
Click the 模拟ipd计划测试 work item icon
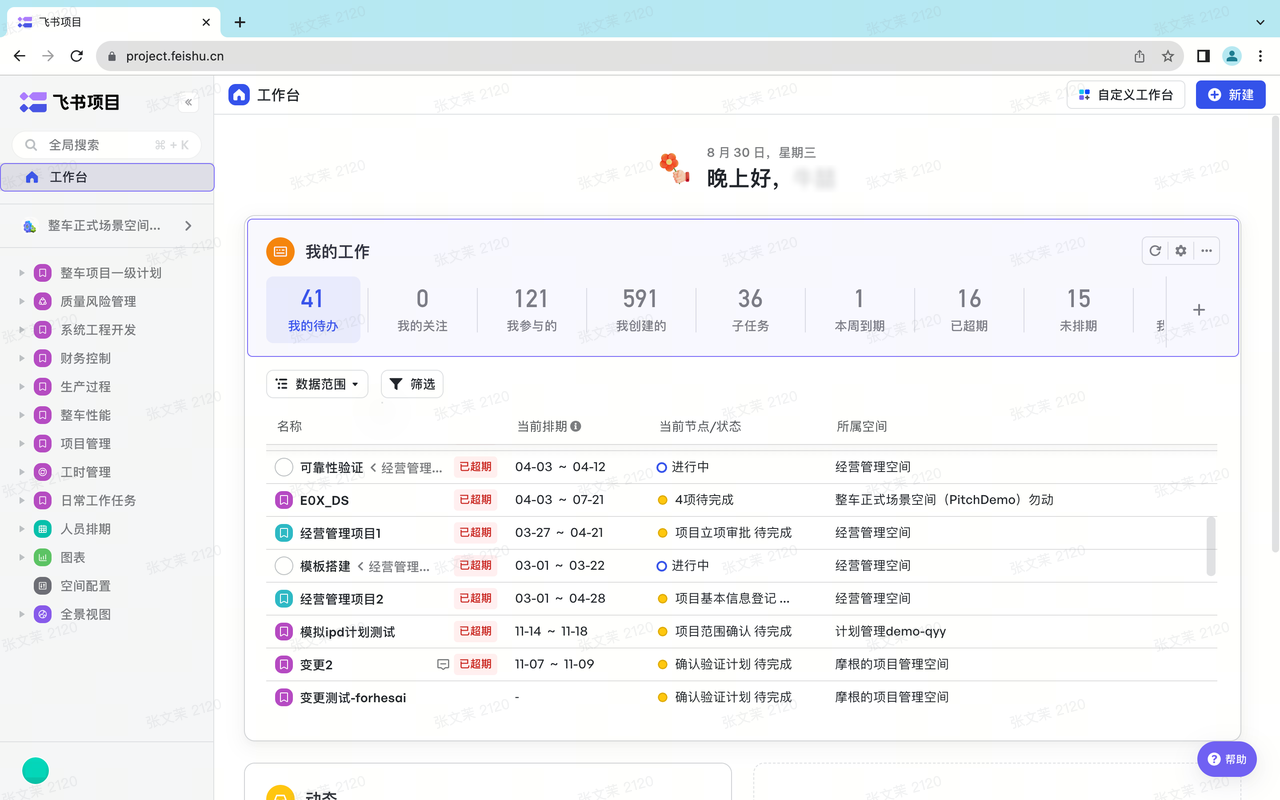284,632
